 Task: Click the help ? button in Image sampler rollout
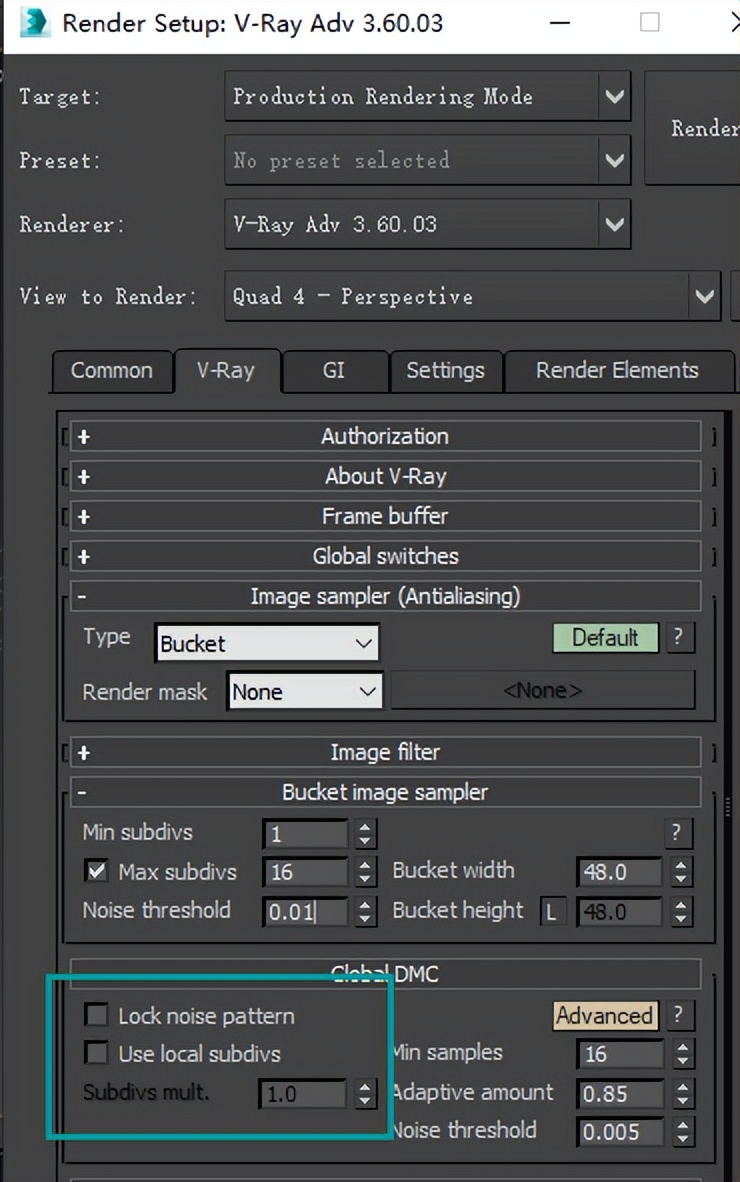point(679,638)
